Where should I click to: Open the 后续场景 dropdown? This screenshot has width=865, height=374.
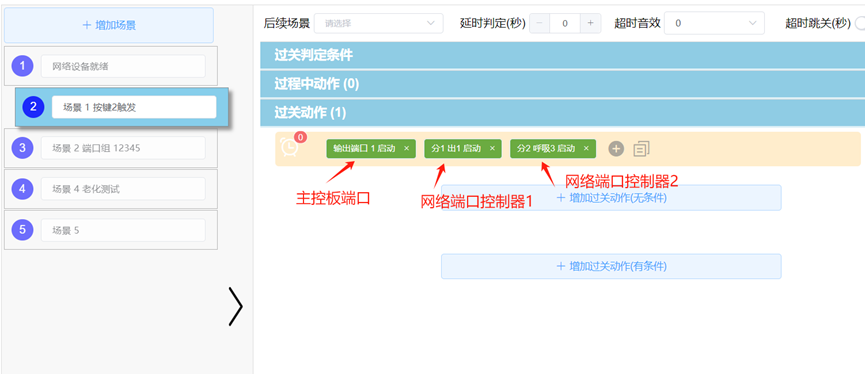click(378, 23)
